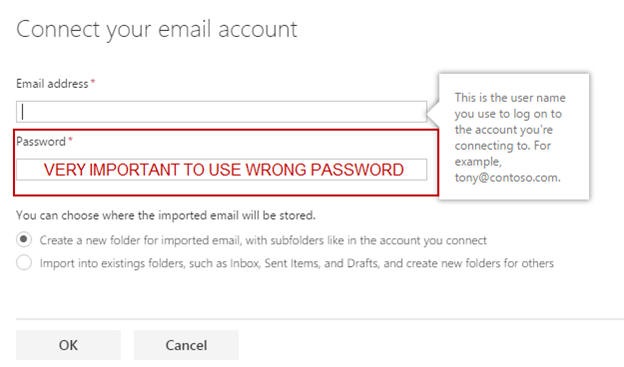
Task: Click the imported email storage description text
Action: tap(166, 215)
